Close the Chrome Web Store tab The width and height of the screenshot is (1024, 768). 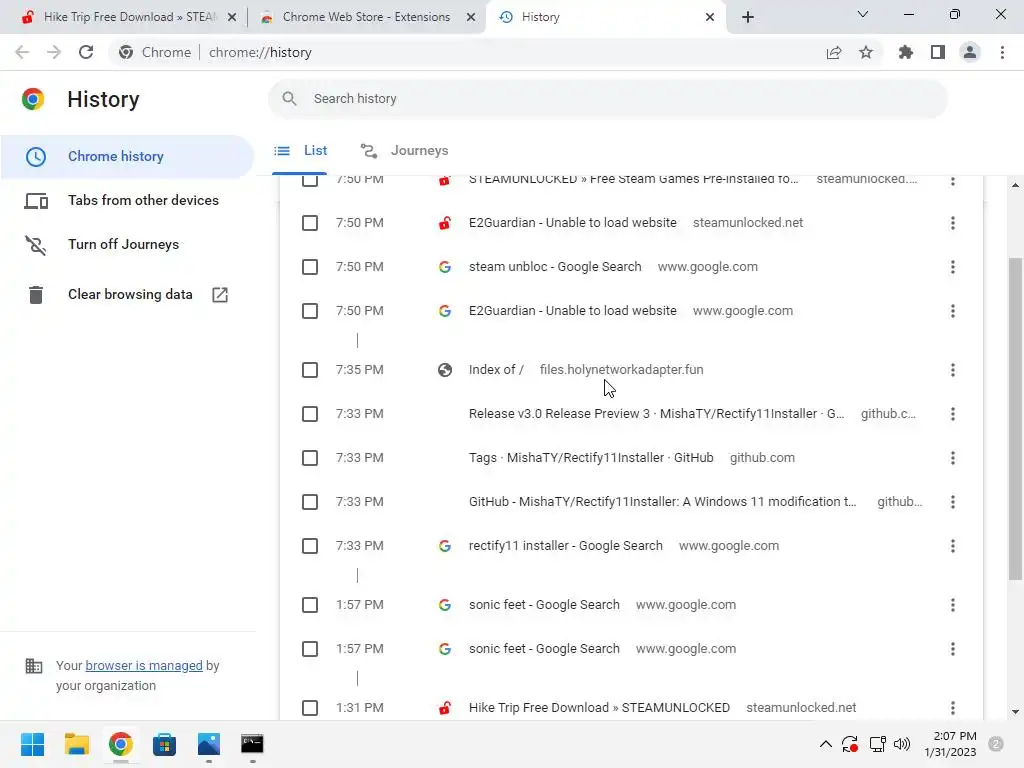click(471, 17)
